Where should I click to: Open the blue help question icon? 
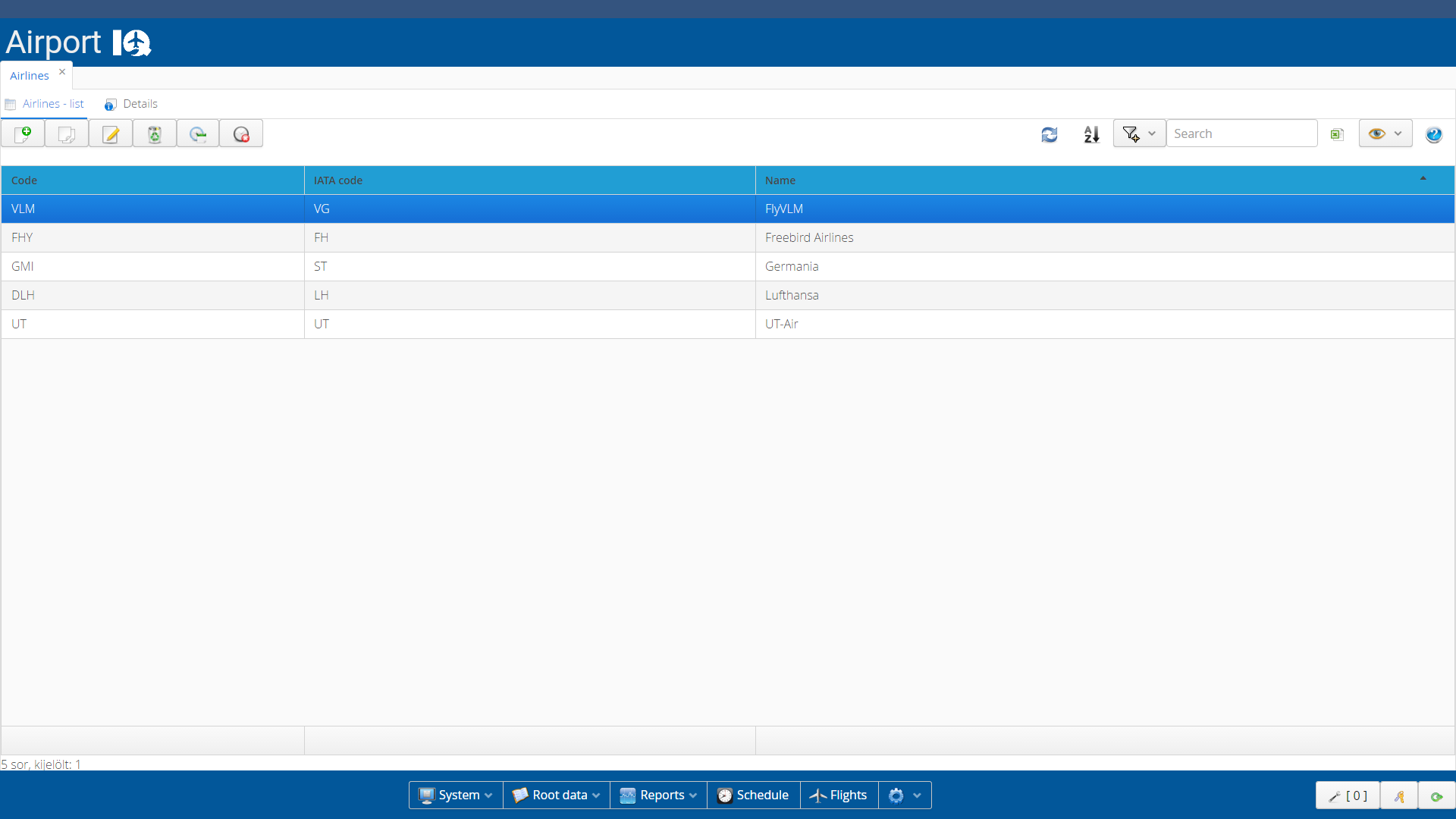click(1433, 134)
